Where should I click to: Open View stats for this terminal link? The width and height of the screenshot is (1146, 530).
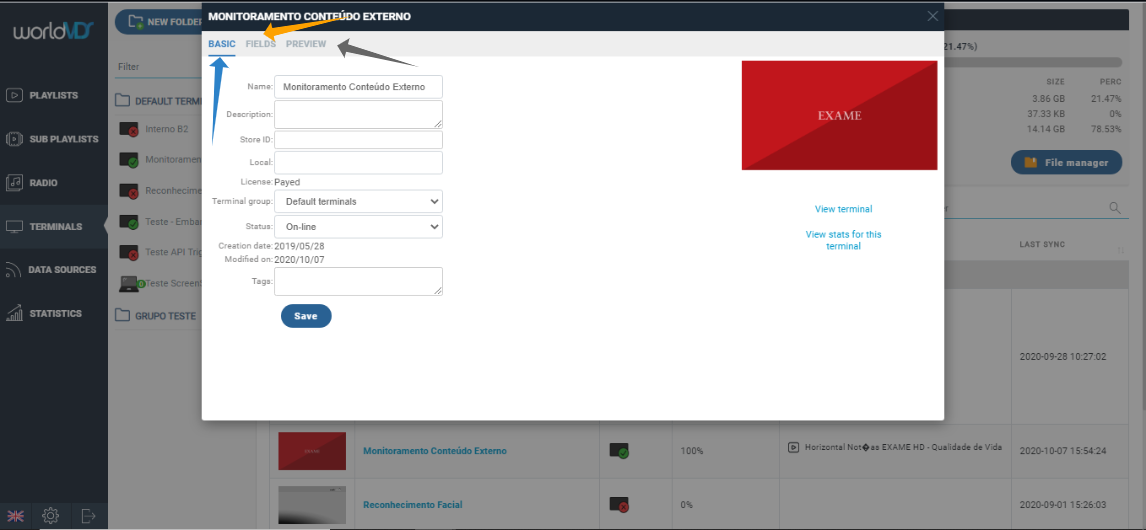(843, 241)
